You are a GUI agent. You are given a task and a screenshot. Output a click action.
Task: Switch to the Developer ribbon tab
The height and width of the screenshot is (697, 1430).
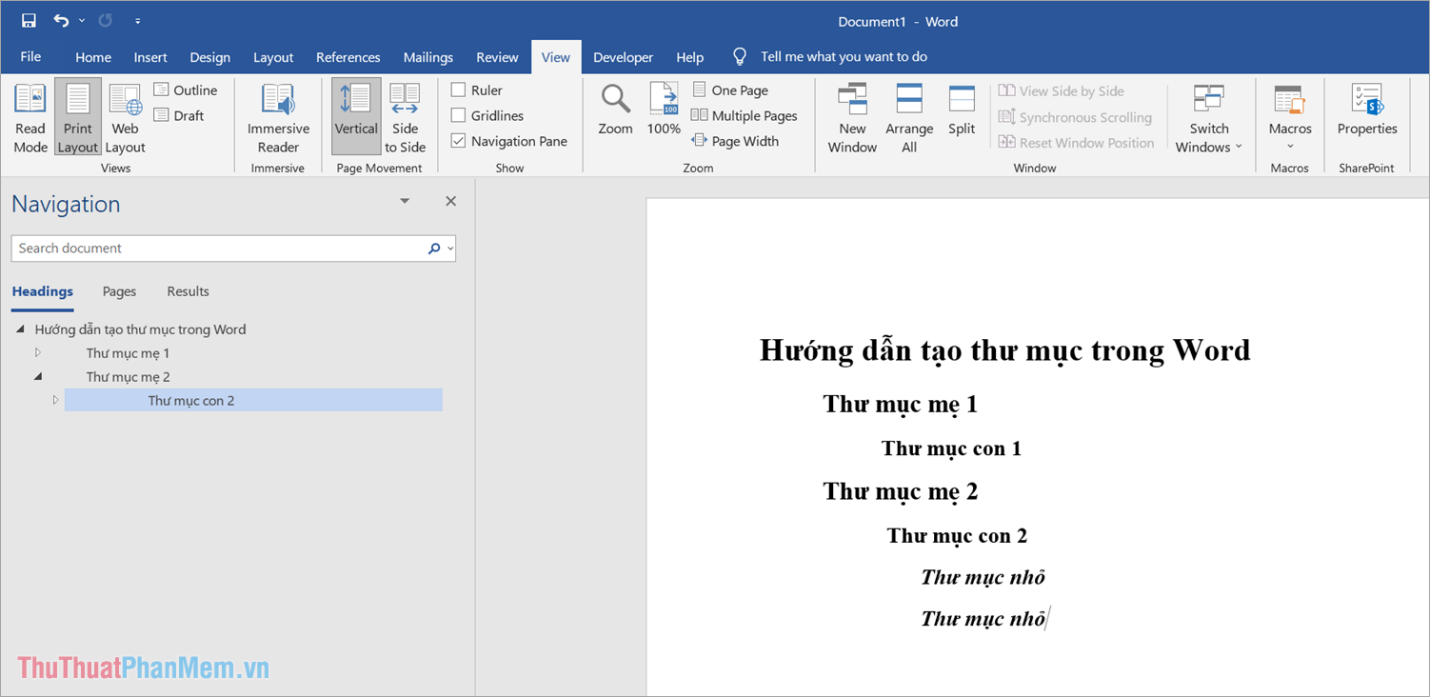click(622, 57)
